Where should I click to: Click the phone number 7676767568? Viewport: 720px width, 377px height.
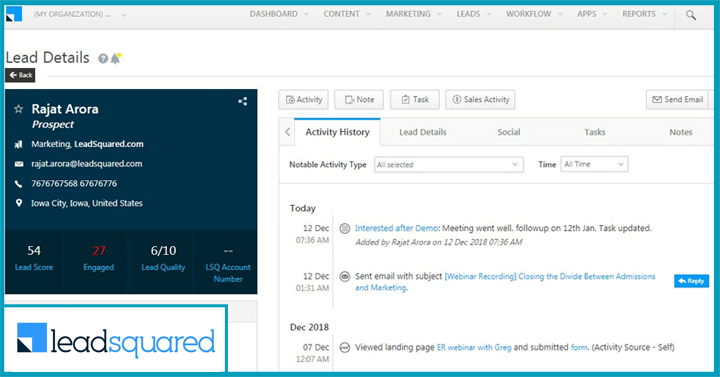(74, 184)
